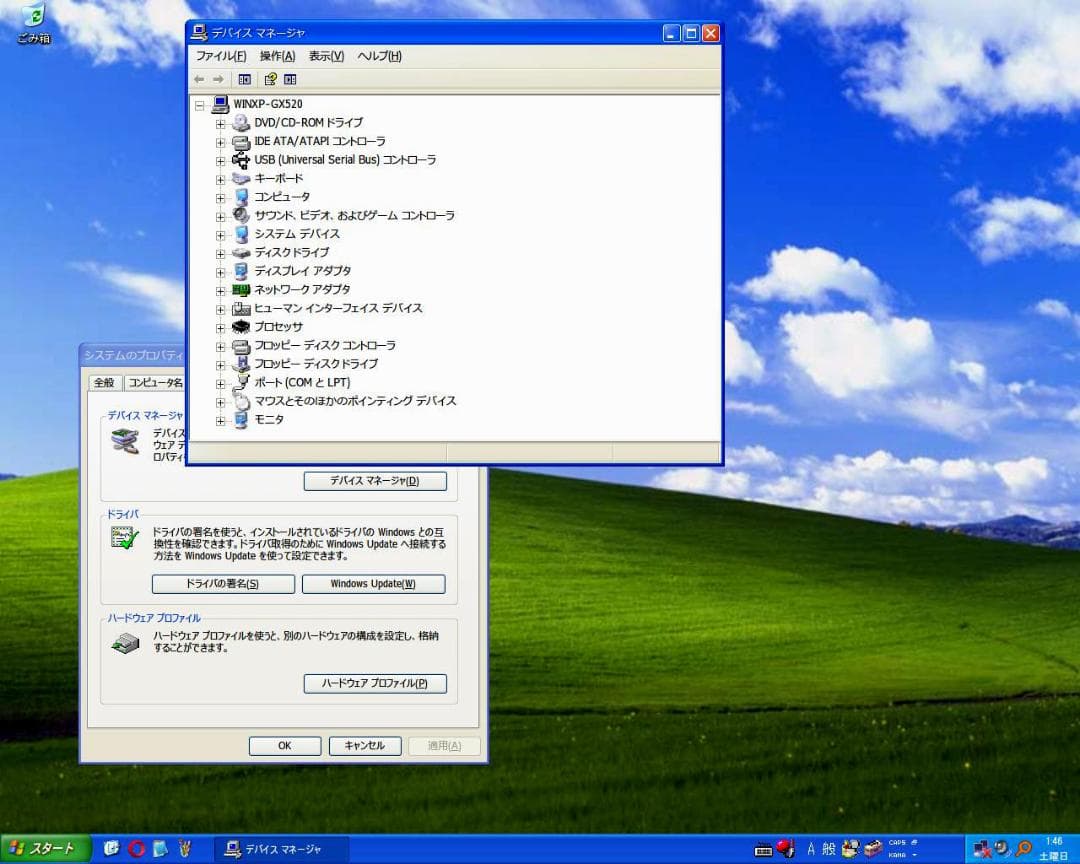
Task: Toggle the A input mode on the language bar
Action: (x=811, y=848)
